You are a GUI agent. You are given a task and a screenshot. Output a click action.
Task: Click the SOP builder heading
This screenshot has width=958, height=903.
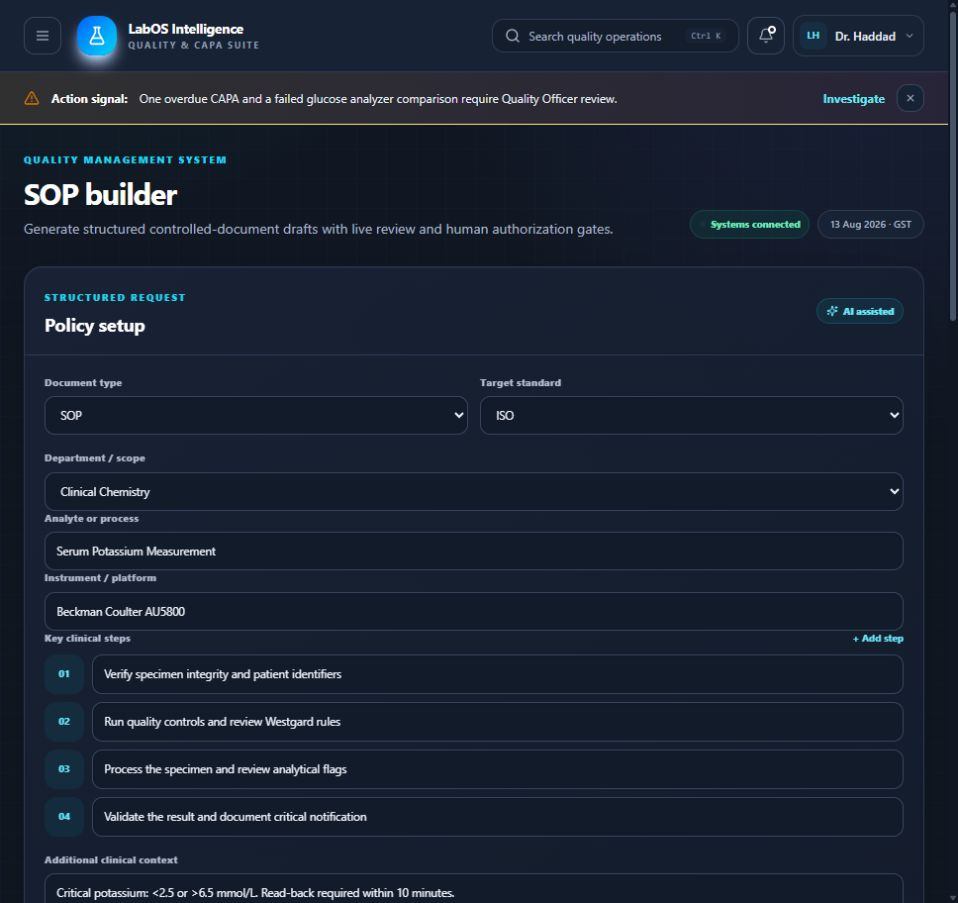point(100,195)
